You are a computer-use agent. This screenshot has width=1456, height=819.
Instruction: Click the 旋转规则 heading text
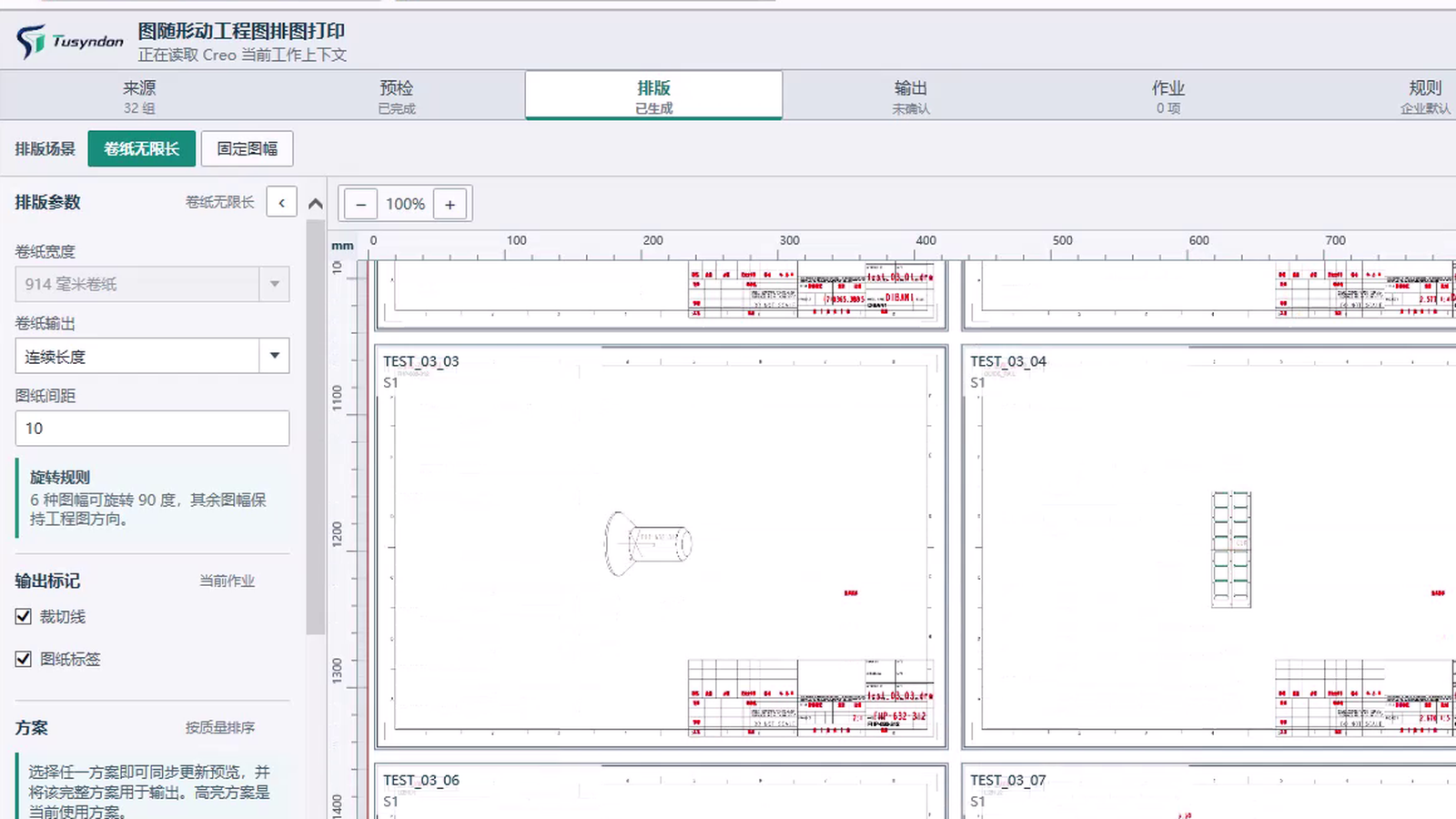coord(60,478)
